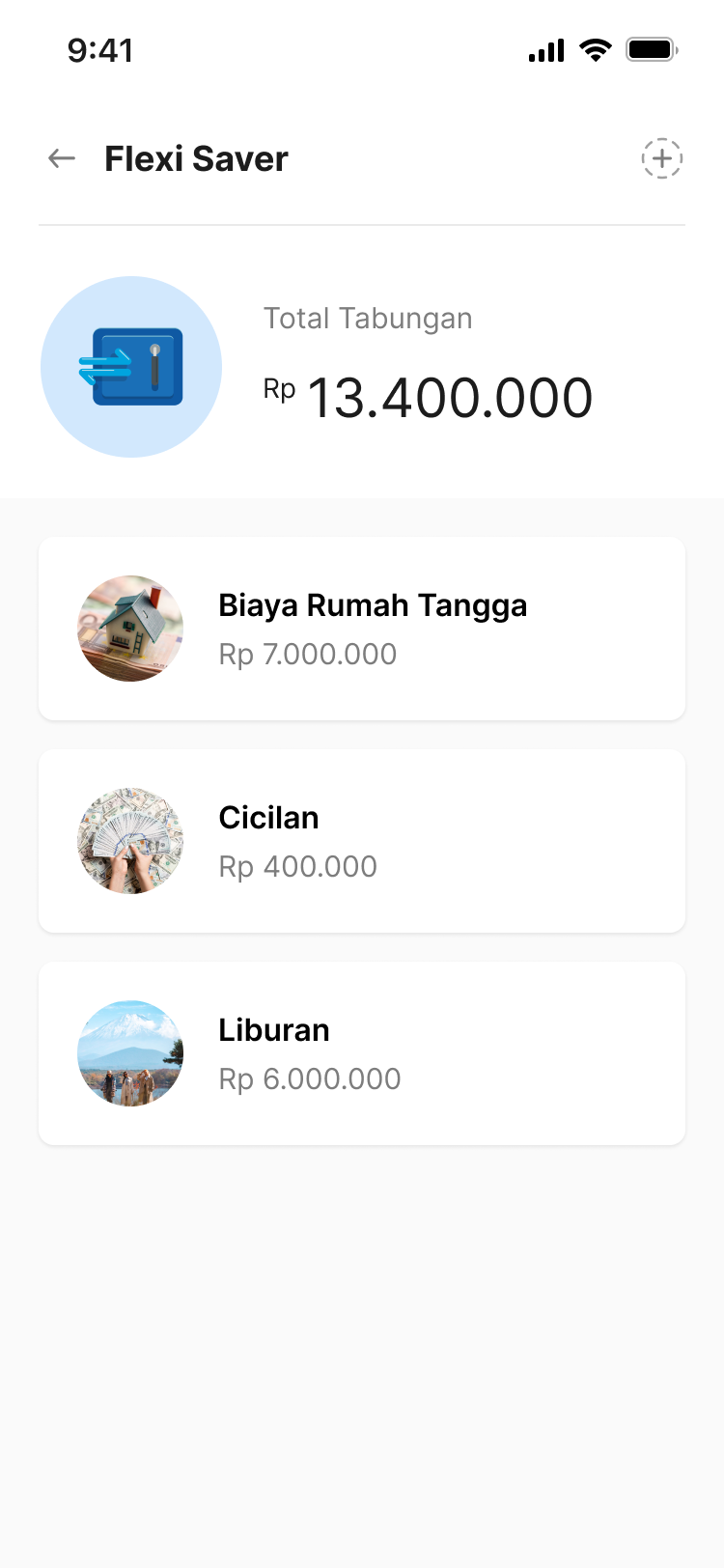Open the mountain thumbnail for Liburan
Screen dimensions: 724x1568
click(x=130, y=1053)
